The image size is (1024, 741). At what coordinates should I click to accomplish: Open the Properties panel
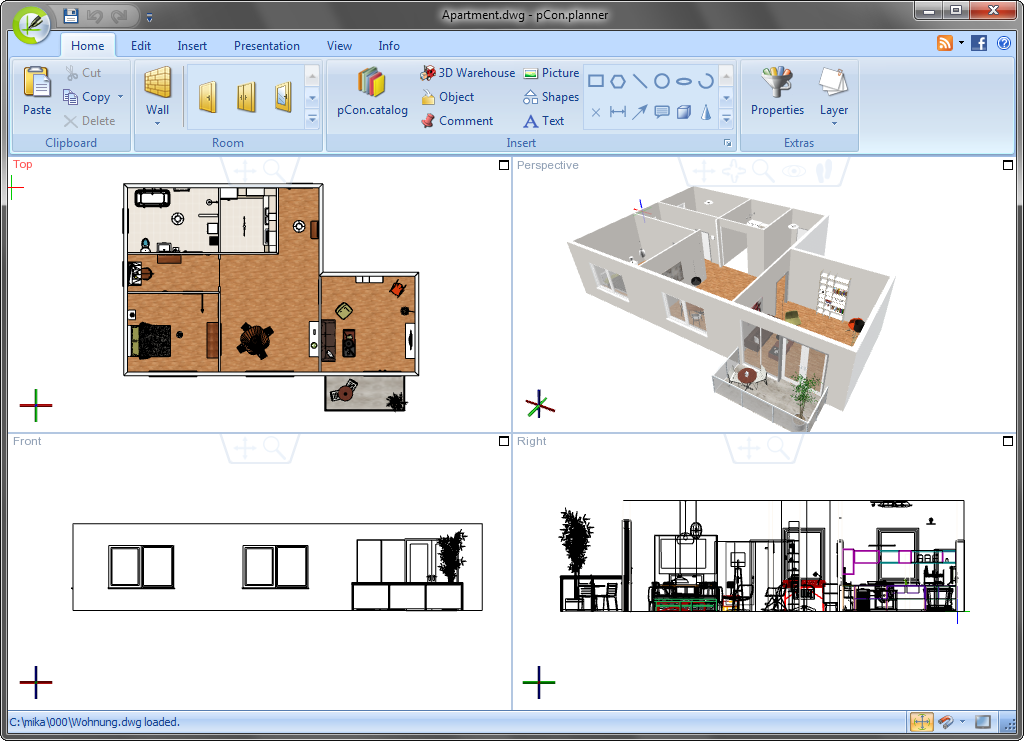coord(777,91)
